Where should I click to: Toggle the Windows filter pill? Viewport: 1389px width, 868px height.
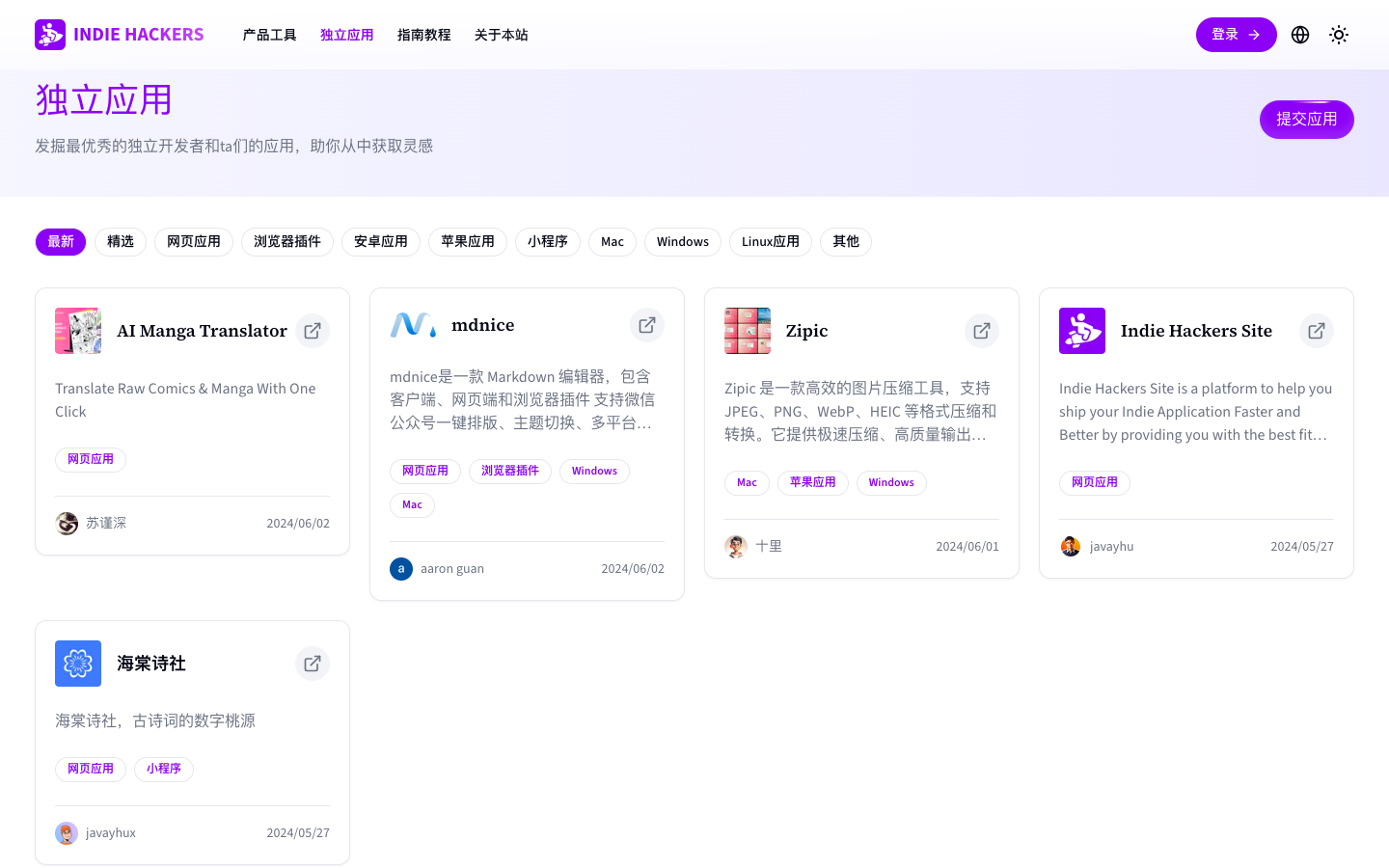click(682, 241)
